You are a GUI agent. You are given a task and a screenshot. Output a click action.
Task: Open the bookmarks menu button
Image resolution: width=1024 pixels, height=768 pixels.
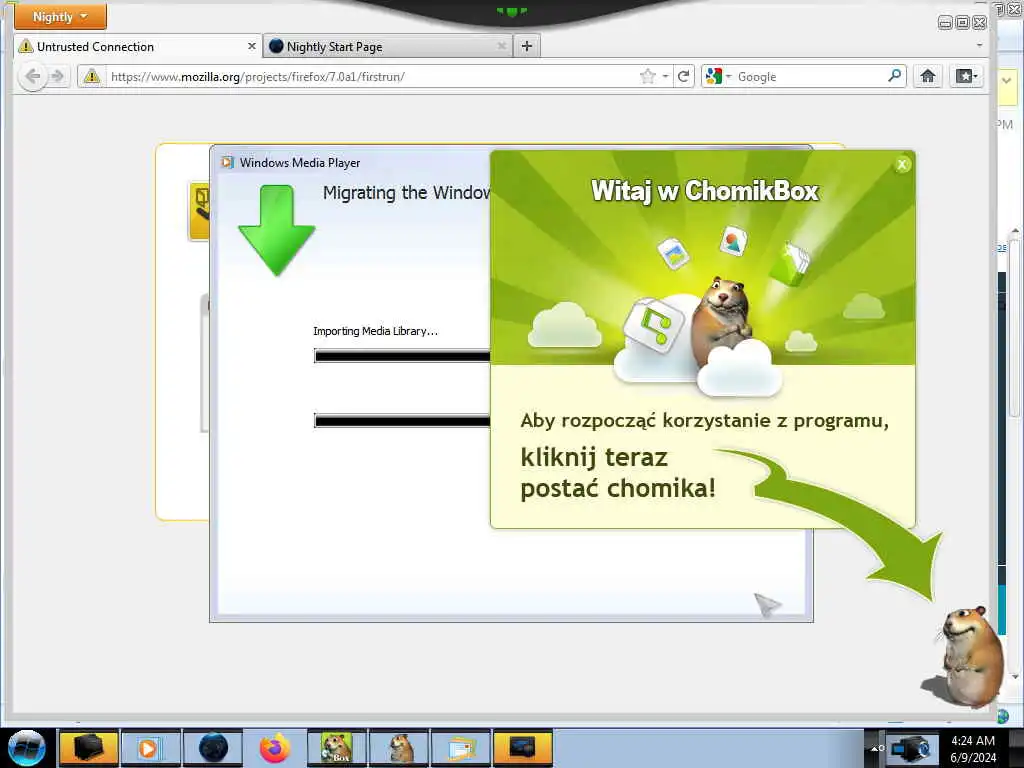point(967,76)
